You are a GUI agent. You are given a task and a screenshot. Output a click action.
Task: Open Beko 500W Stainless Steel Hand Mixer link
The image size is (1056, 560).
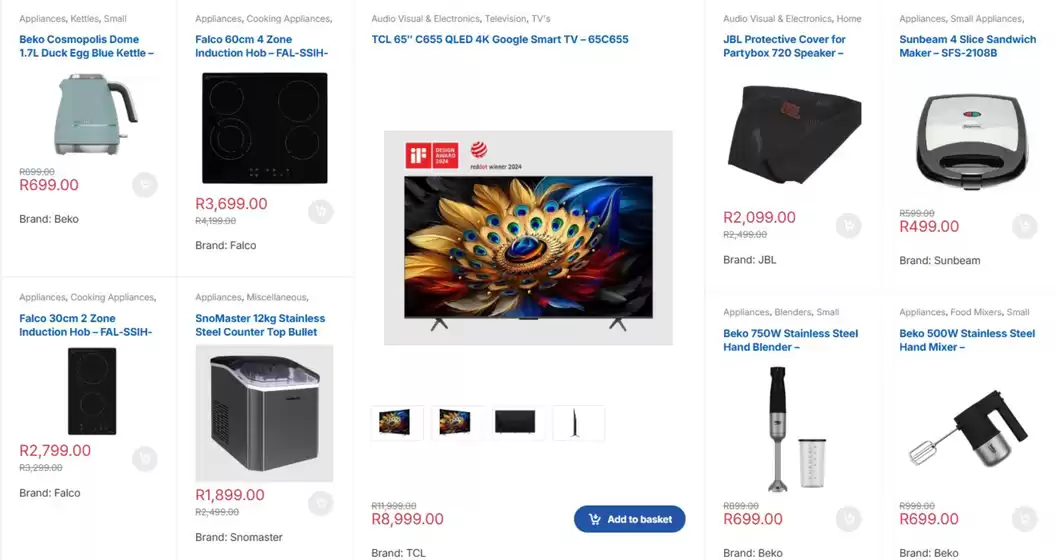[966, 340]
